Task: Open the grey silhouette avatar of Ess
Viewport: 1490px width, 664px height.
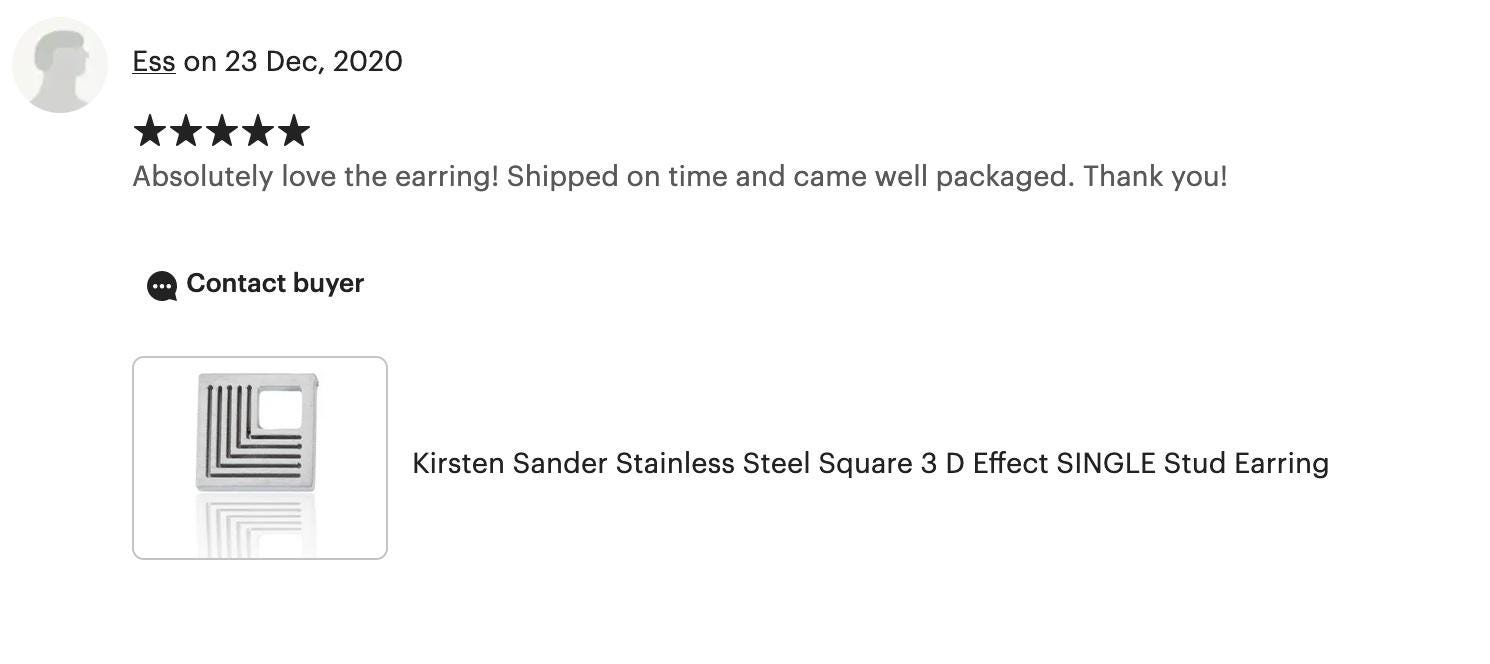Action: tap(60, 65)
